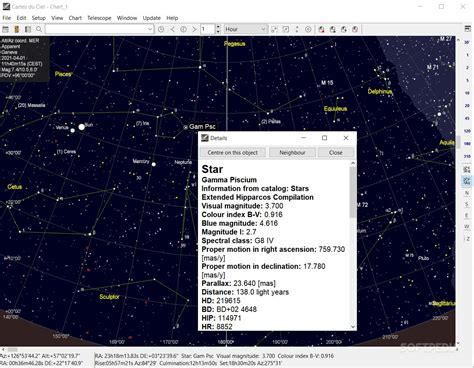The width and height of the screenshot is (474, 368).
Task: Open the Chart menu
Action: click(75, 18)
